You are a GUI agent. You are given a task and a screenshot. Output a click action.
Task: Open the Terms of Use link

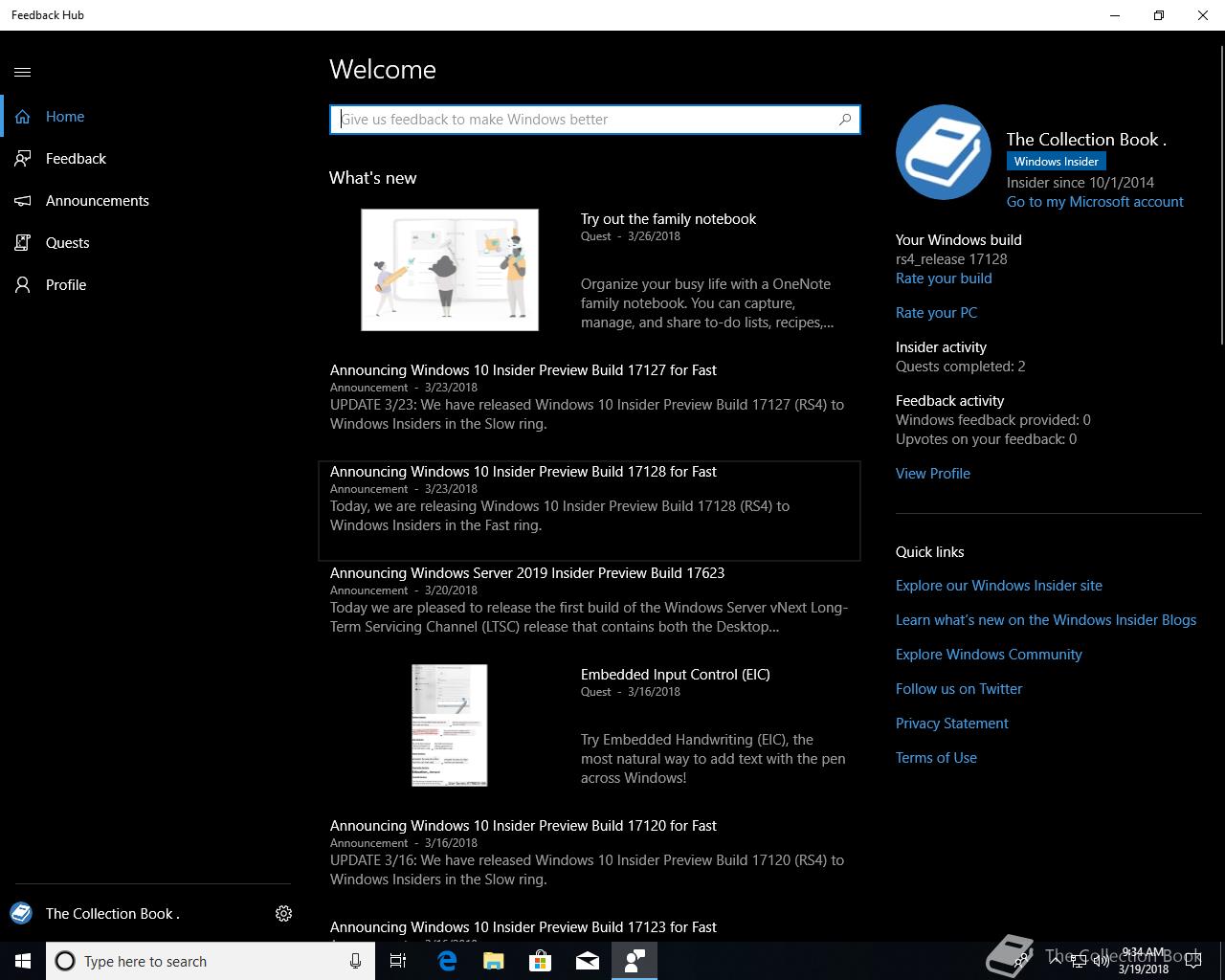(936, 758)
